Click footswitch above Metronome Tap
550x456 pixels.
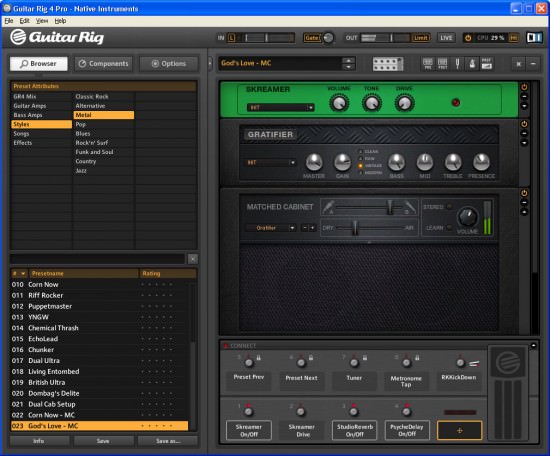point(407,362)
